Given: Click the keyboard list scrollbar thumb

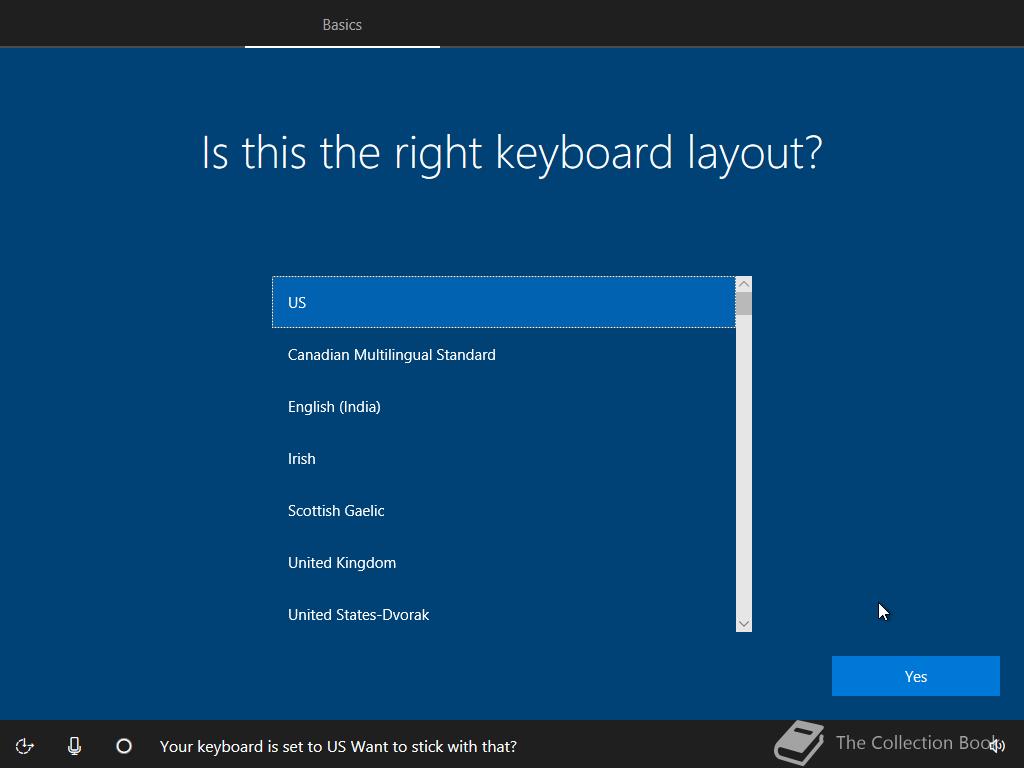Looking at the screenshot, I should pos(744,304).
